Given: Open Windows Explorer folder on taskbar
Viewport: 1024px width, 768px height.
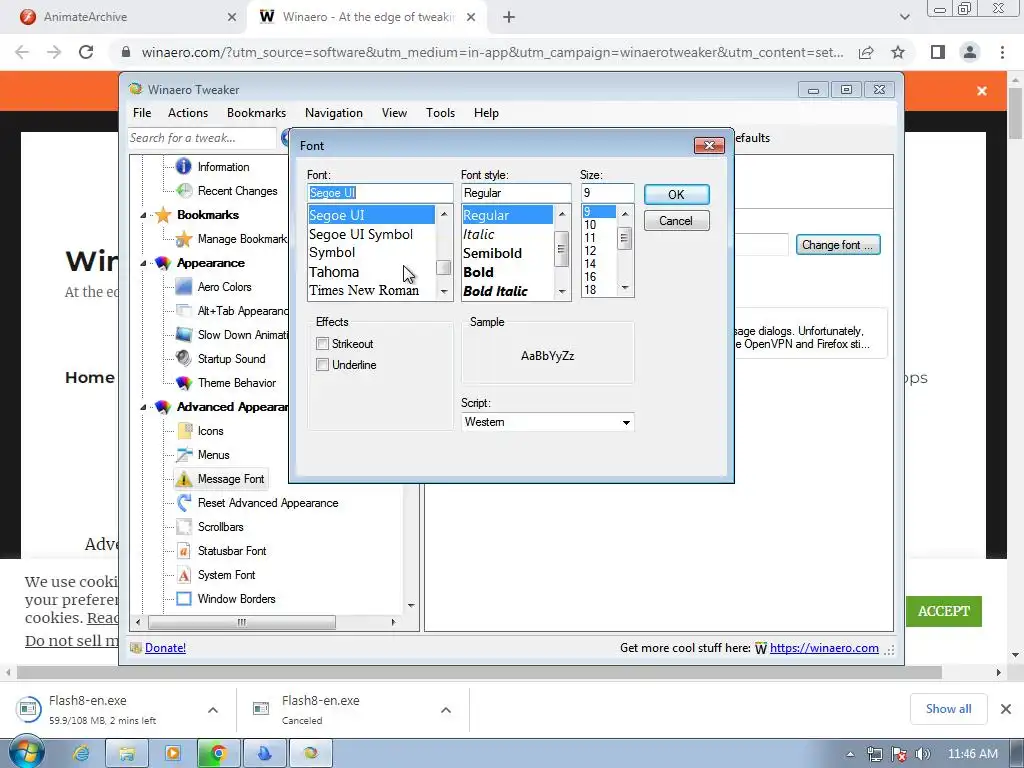Looking at the screenshot, I should click(127, 754).
